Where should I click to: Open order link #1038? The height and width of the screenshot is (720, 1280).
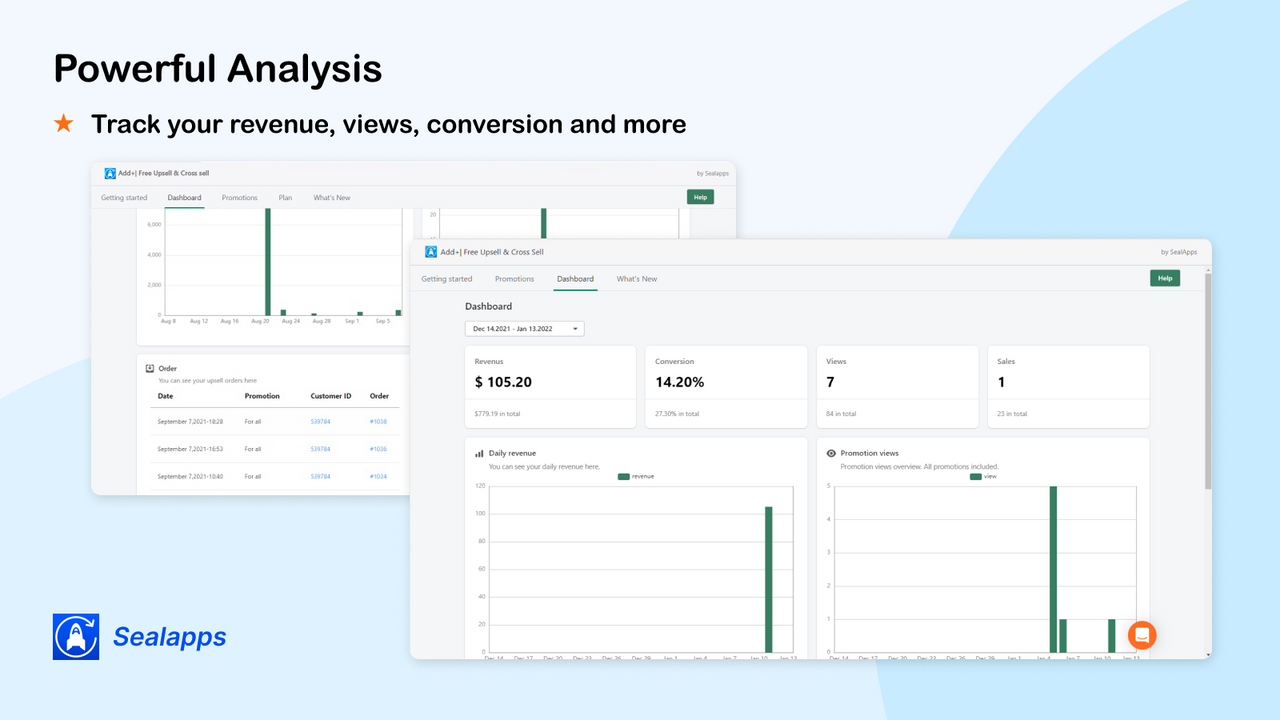[378, 422]
